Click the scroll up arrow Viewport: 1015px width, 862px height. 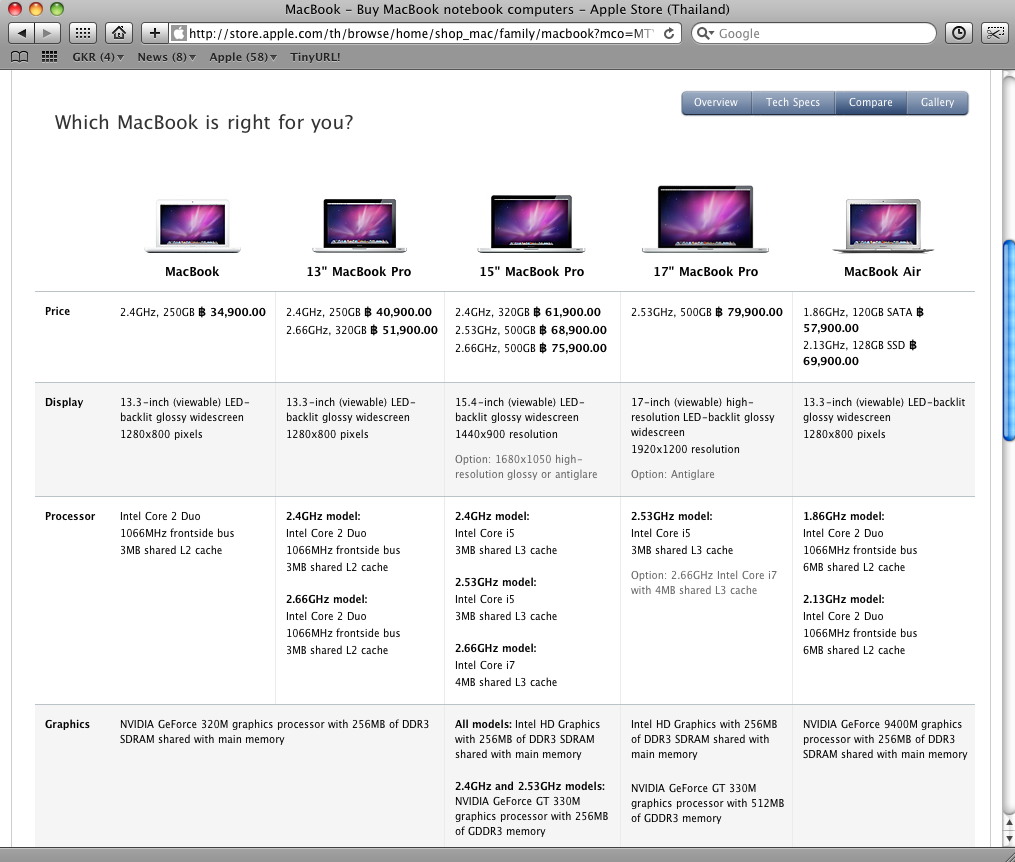(1009, 823)
